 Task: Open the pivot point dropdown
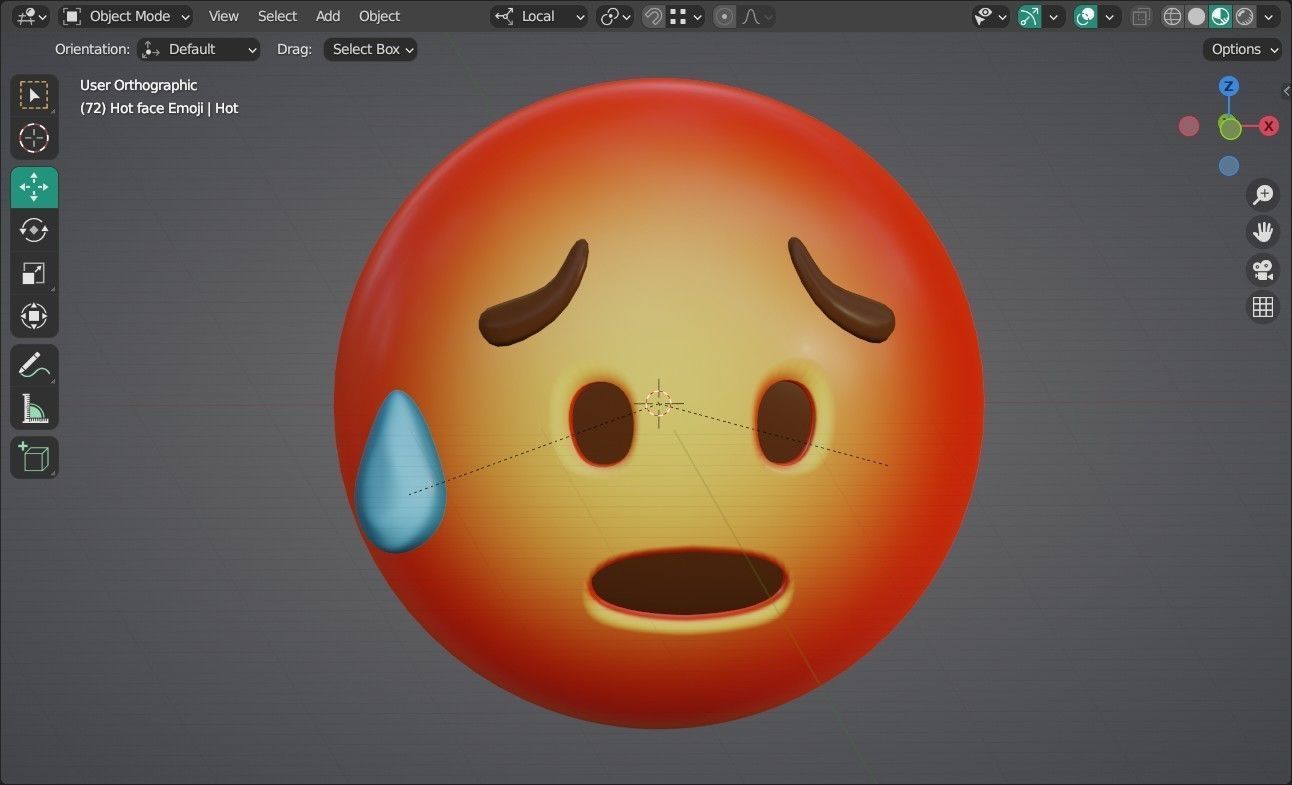(x=615, y=16)
